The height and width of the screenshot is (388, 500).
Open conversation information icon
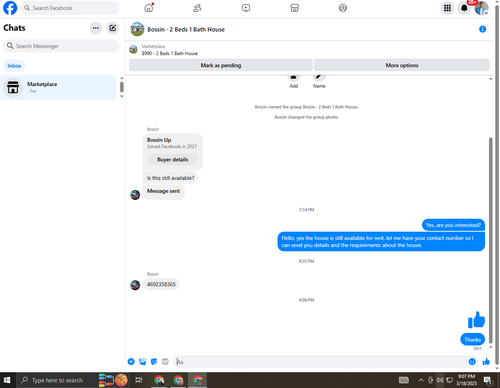pyautogui.click(x=482, y=29)
